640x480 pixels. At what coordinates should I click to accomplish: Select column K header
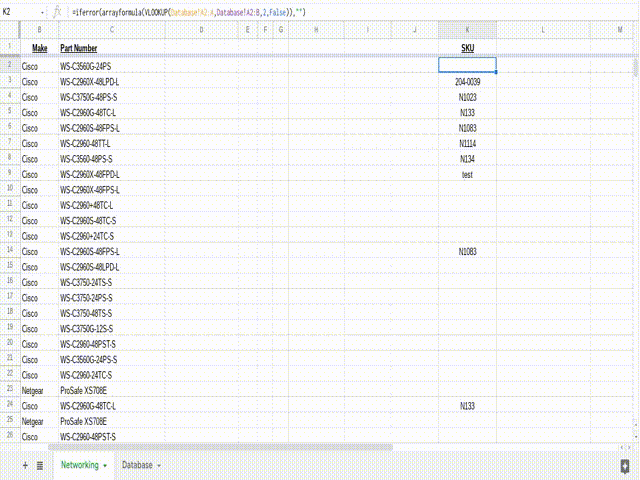[x=467, y=29]
